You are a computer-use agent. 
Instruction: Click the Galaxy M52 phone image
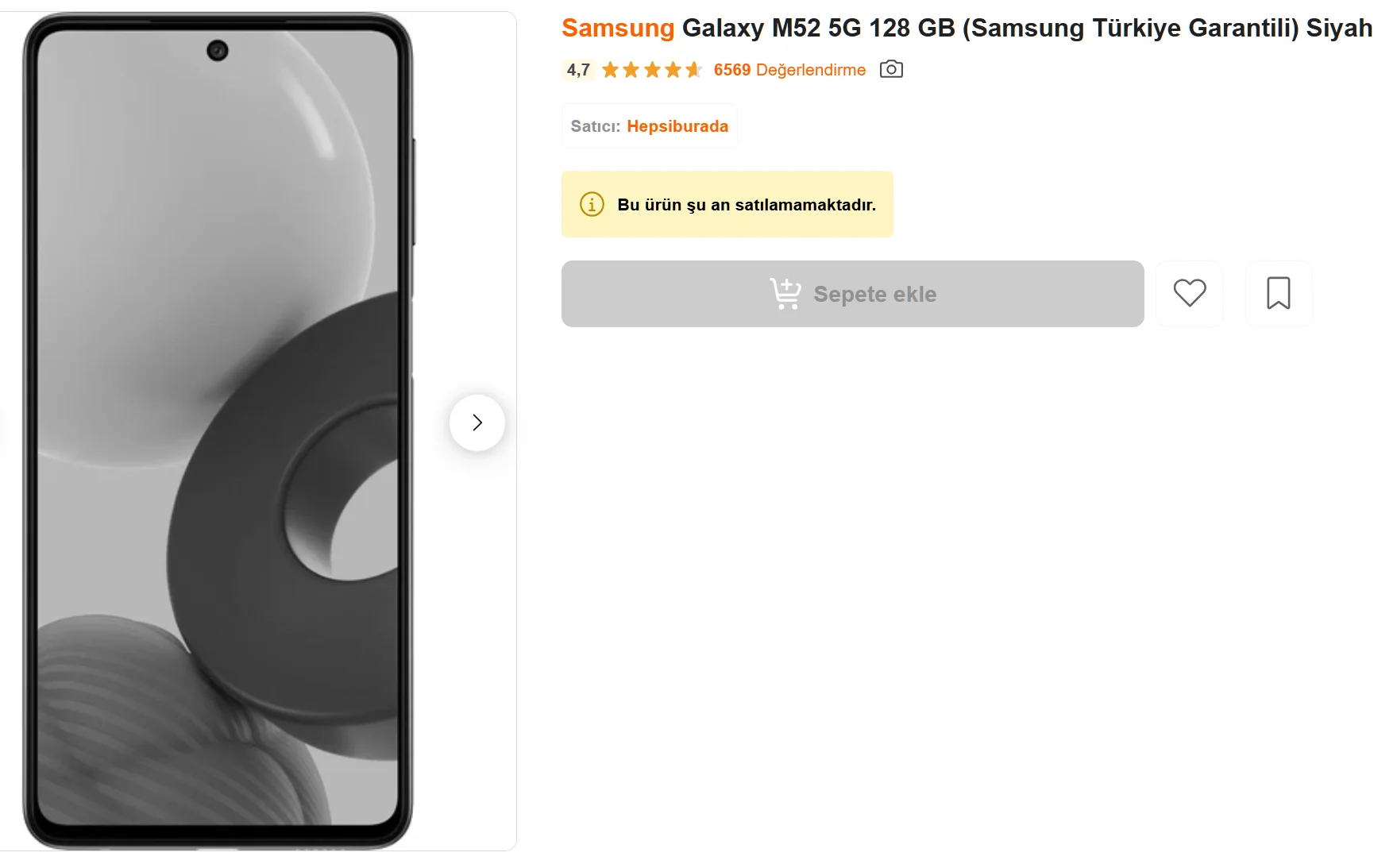(x=218, y=429)
